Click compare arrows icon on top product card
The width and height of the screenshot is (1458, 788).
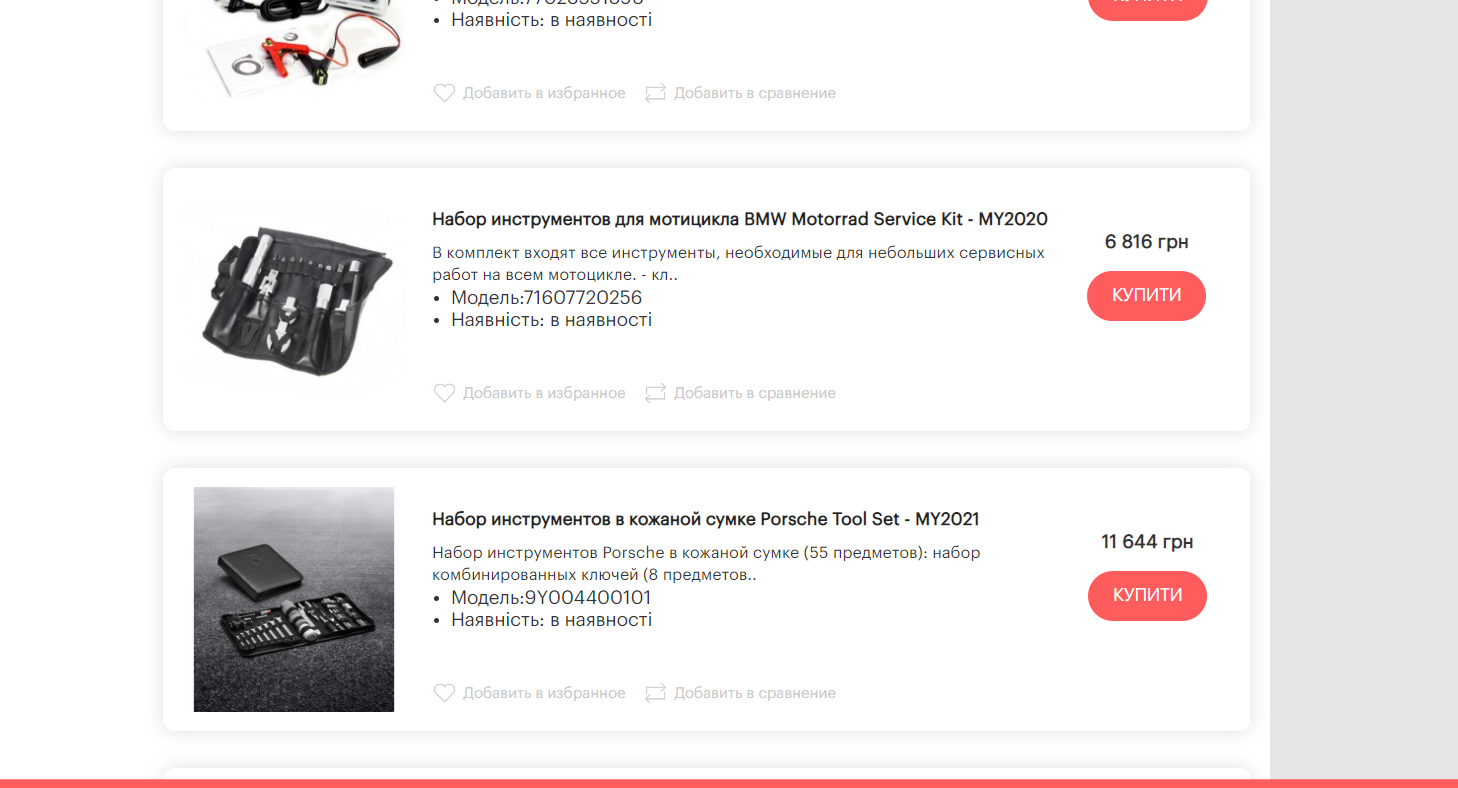click(655, 93)
